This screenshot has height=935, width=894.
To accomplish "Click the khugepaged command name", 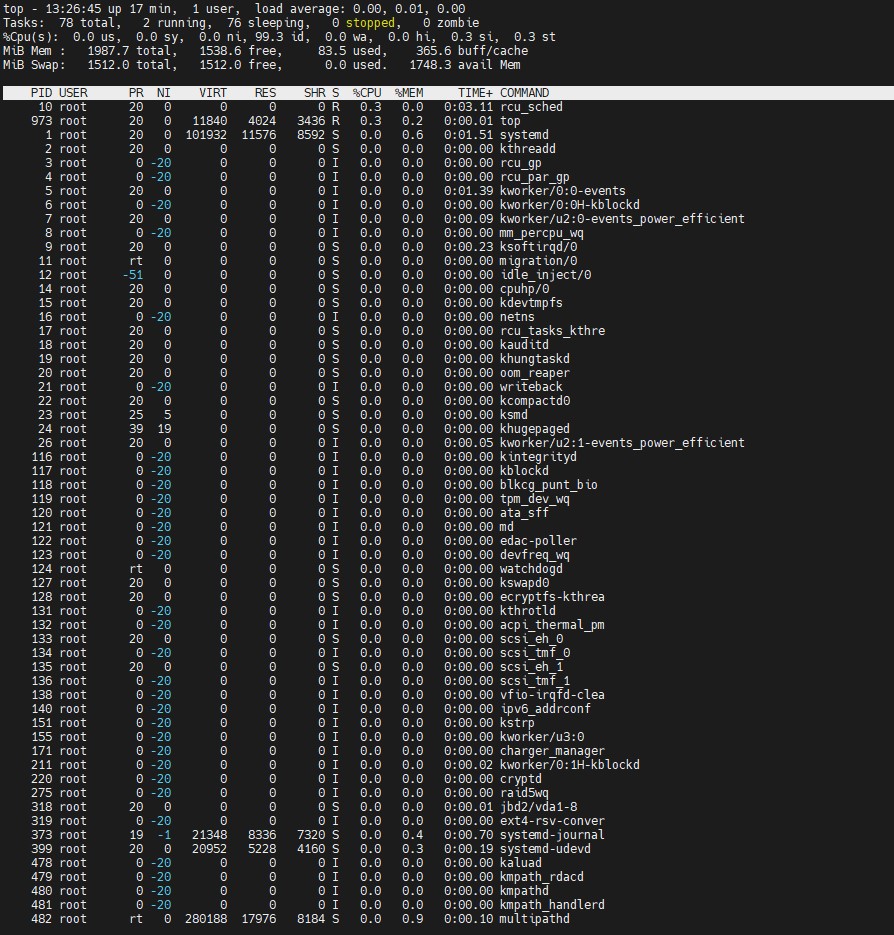I will point(534,429).
